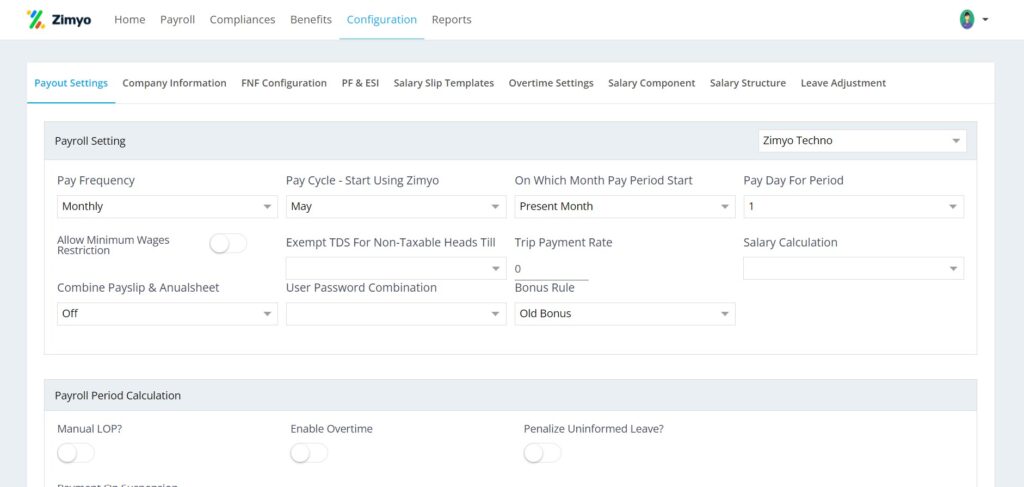Open Salary Component tab
Image resolution: width=1024 pixels, height=487 pixels.
tap(652, 83)
